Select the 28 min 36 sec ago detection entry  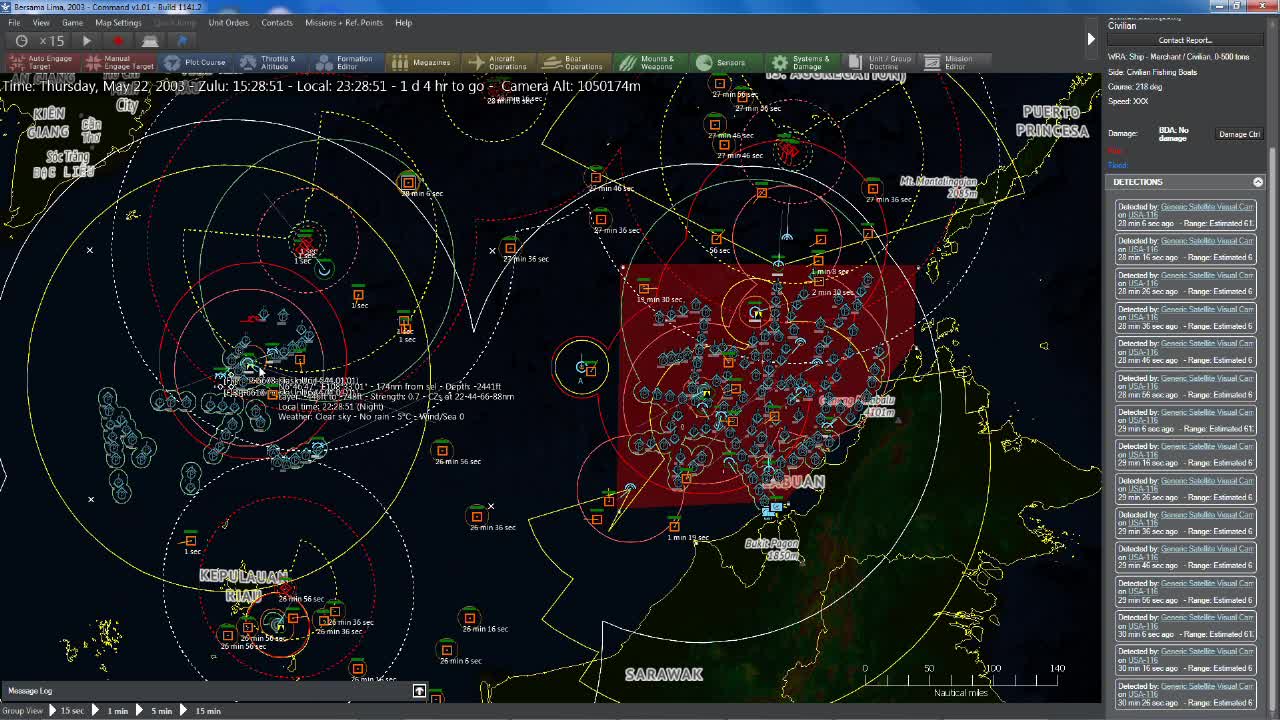coord(1185,316)
